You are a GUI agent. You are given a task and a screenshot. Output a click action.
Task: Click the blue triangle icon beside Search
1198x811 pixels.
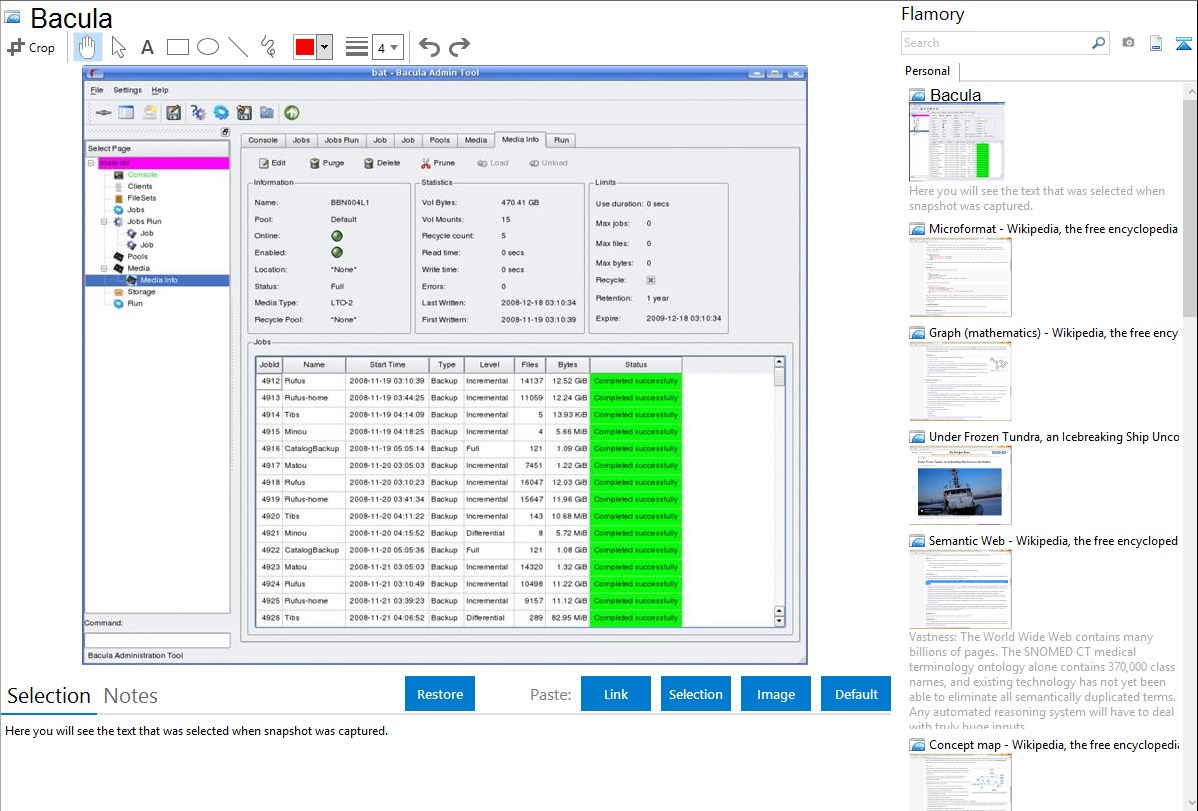(1183, 43)
